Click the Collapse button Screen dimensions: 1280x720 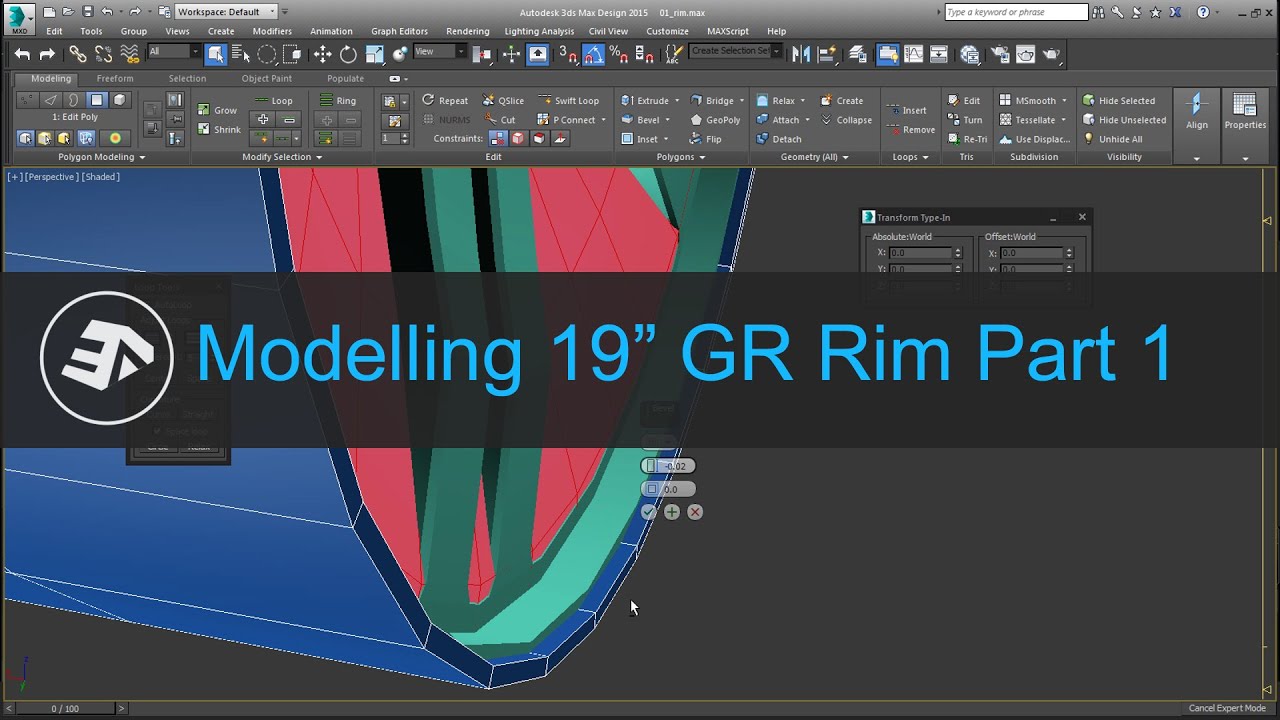point(846,120)
